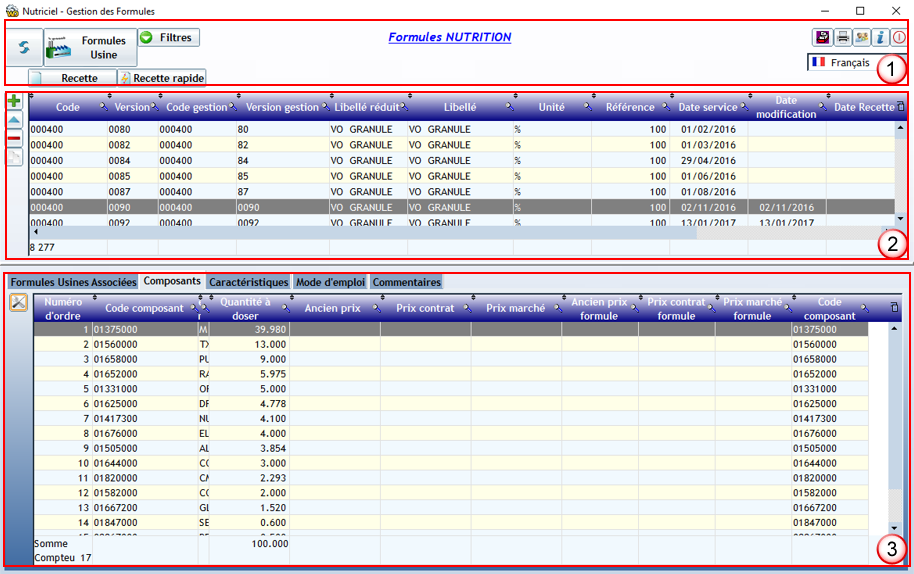Select component code 01847000
The image size is (914, 574).
click(115, 523)
